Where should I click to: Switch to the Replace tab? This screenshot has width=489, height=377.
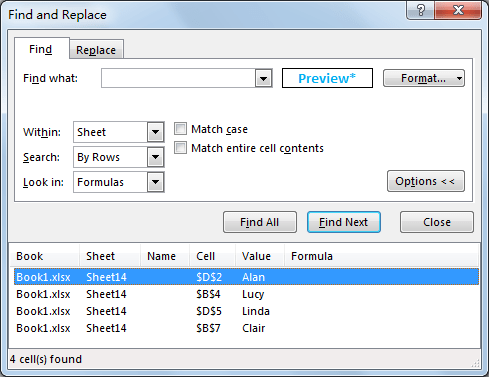tap(96, 50)
